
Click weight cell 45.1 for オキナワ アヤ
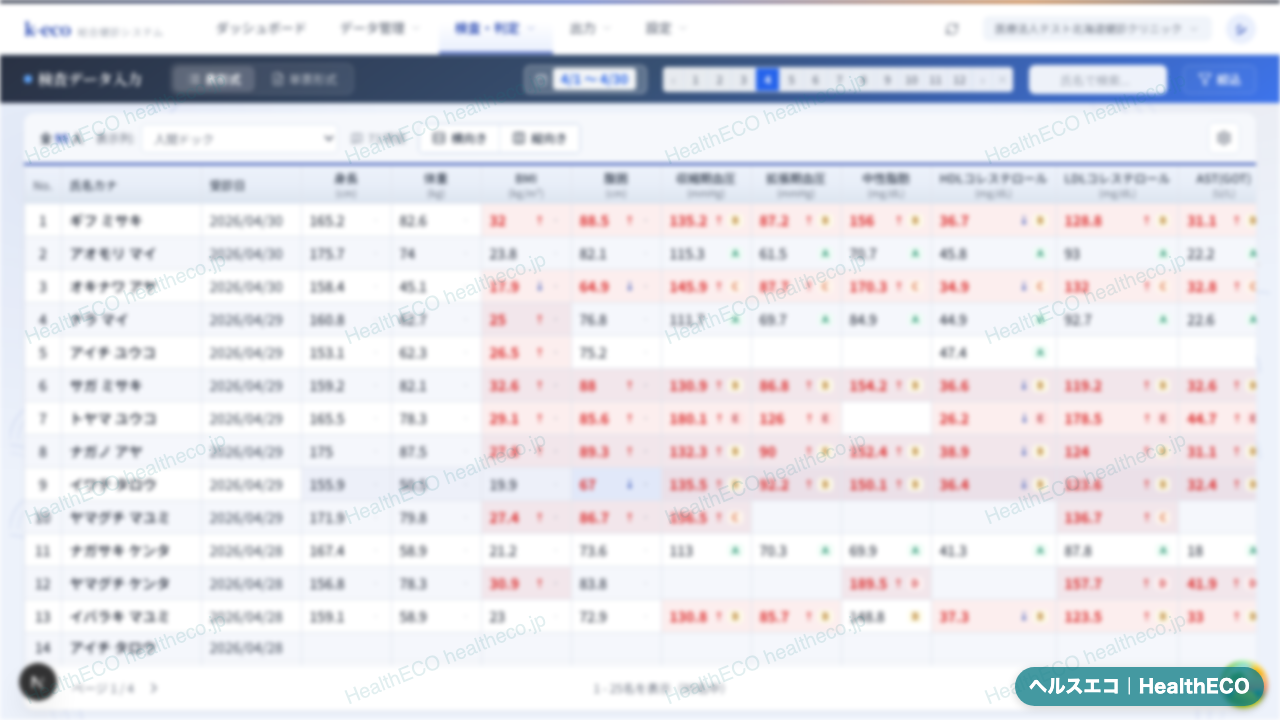[436, 287]
